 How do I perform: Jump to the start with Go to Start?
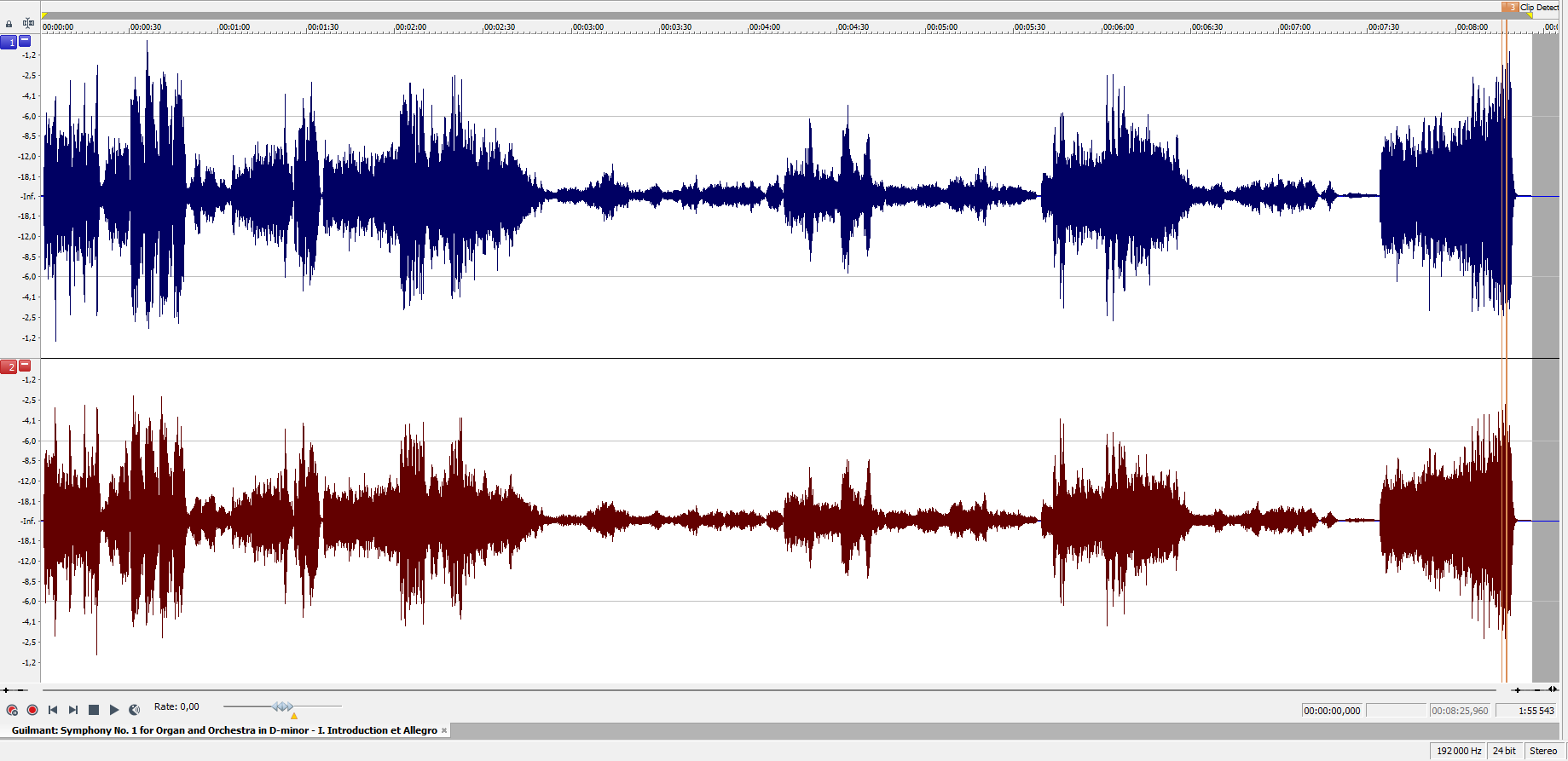point(53,710)
